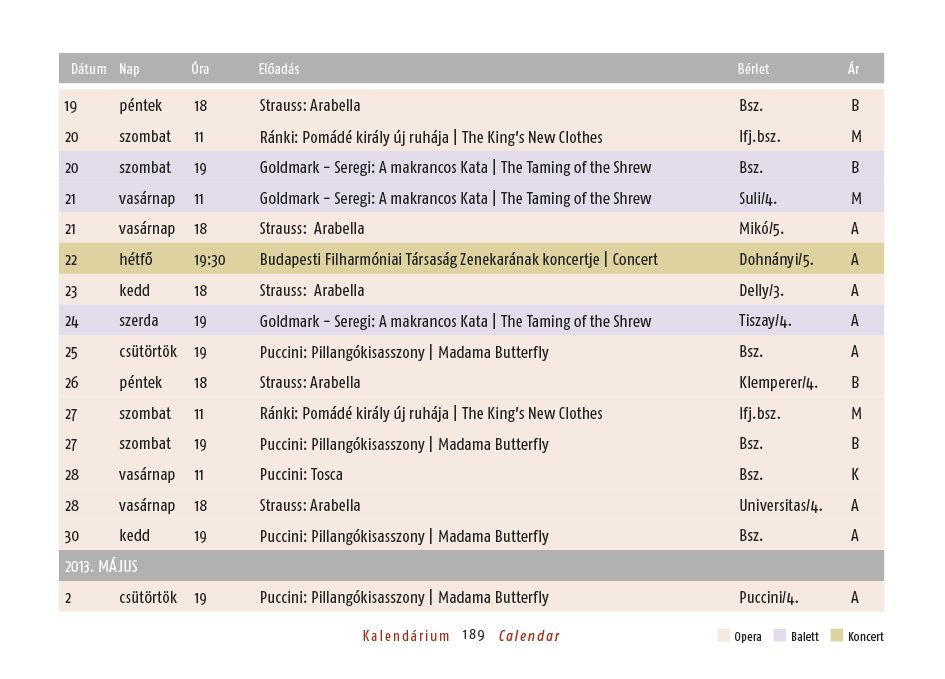
Task: Select the Mikó/5. subscription cell
Action: tap(759, 229)
